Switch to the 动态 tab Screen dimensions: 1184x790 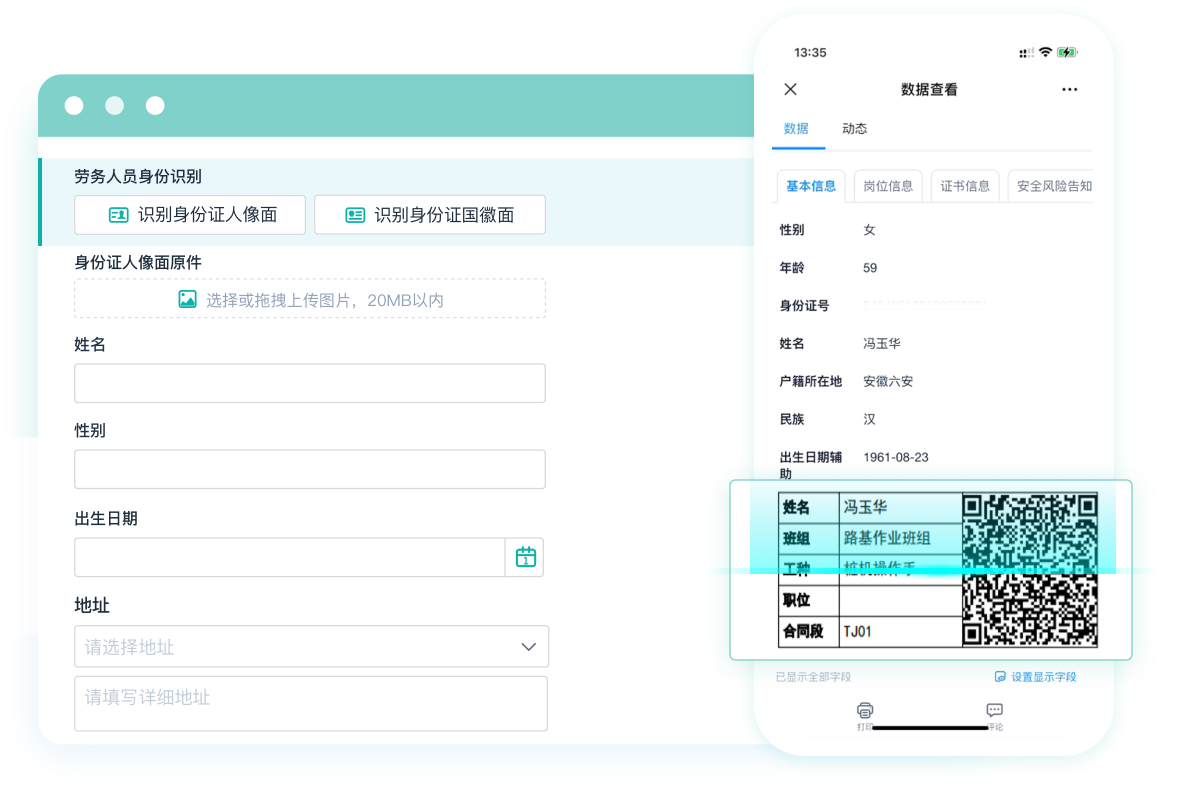[x=854, y=128]
